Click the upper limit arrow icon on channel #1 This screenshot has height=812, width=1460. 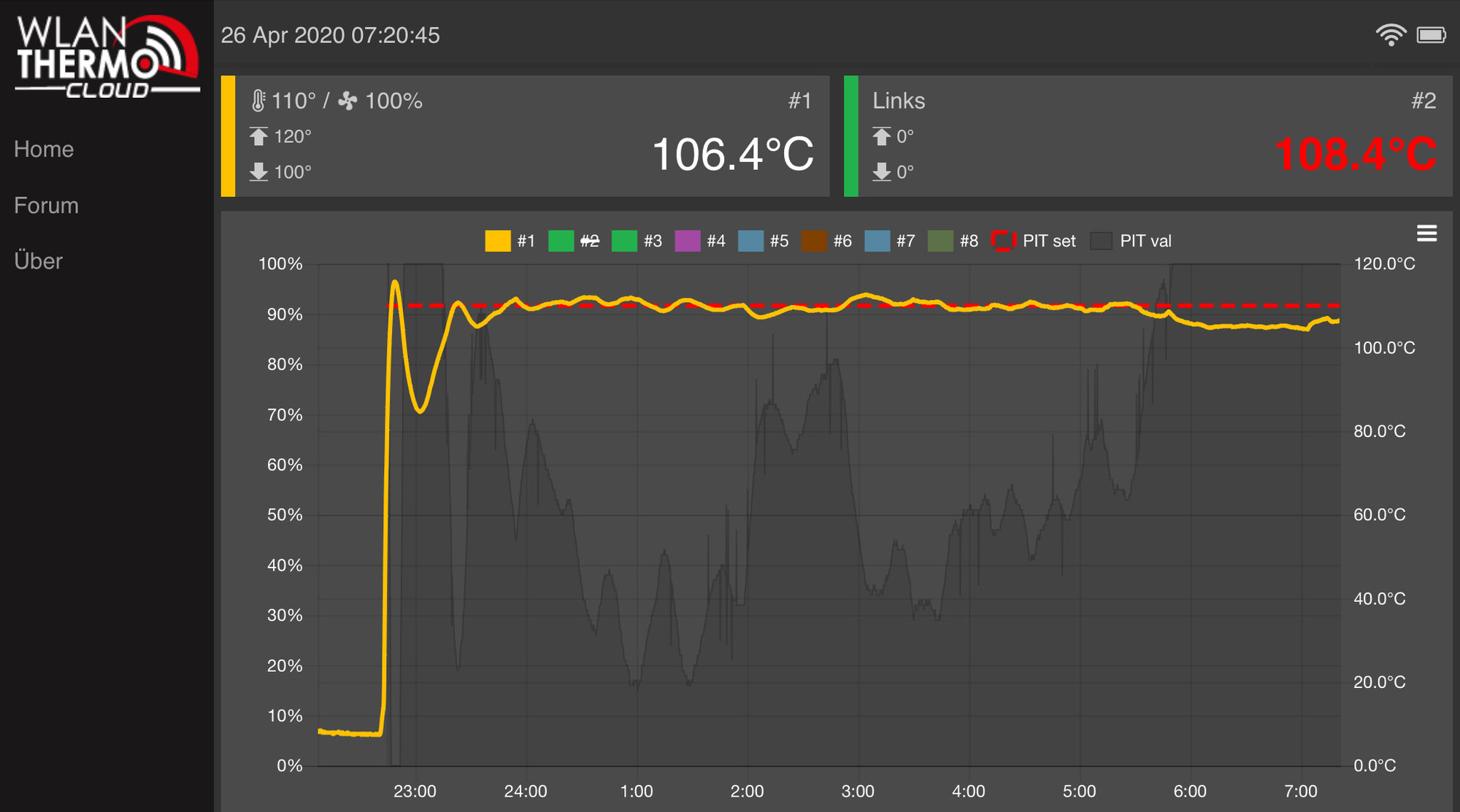(x=258, y=136)
